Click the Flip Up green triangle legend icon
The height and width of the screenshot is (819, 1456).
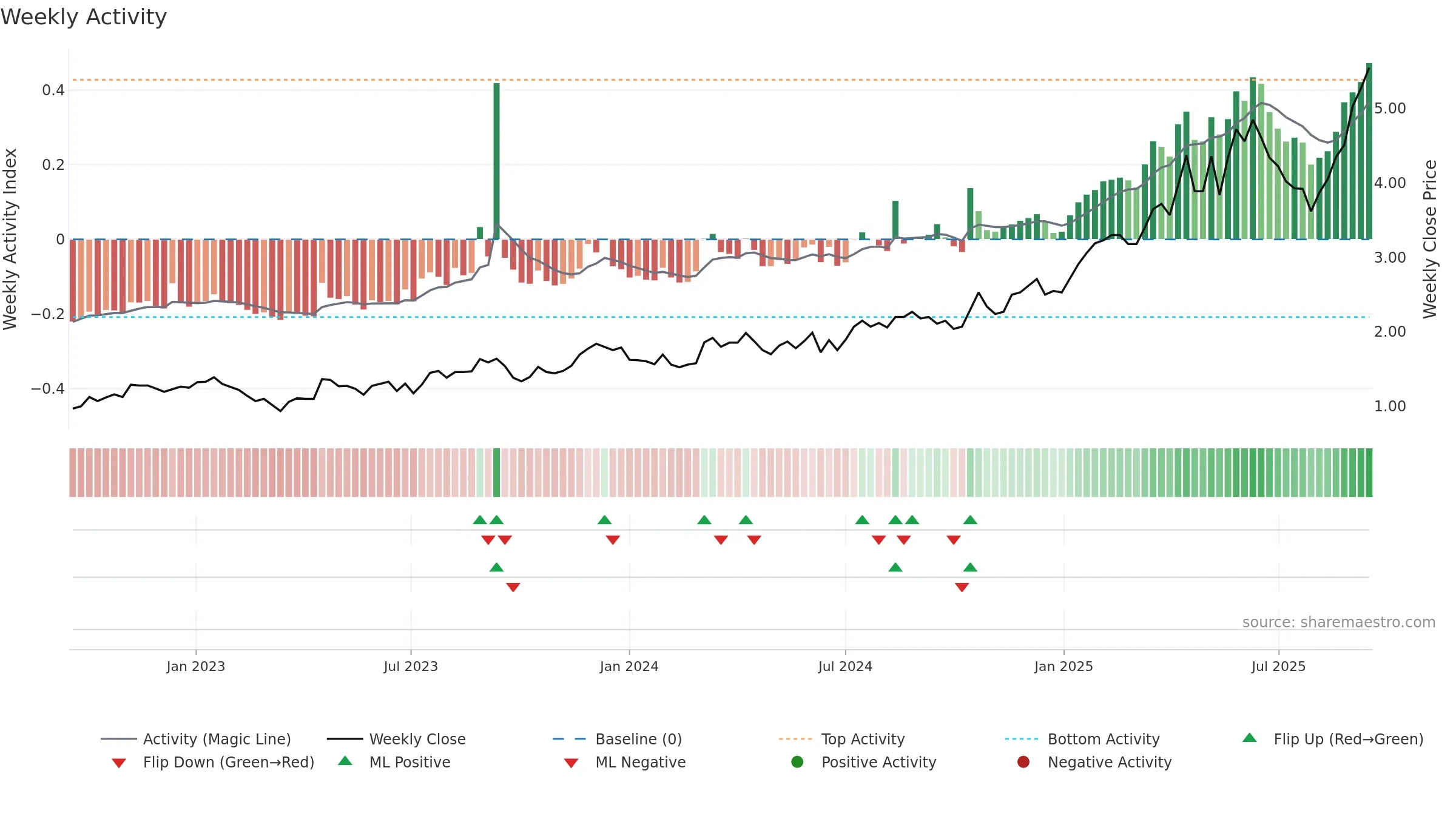[1250, 738]
